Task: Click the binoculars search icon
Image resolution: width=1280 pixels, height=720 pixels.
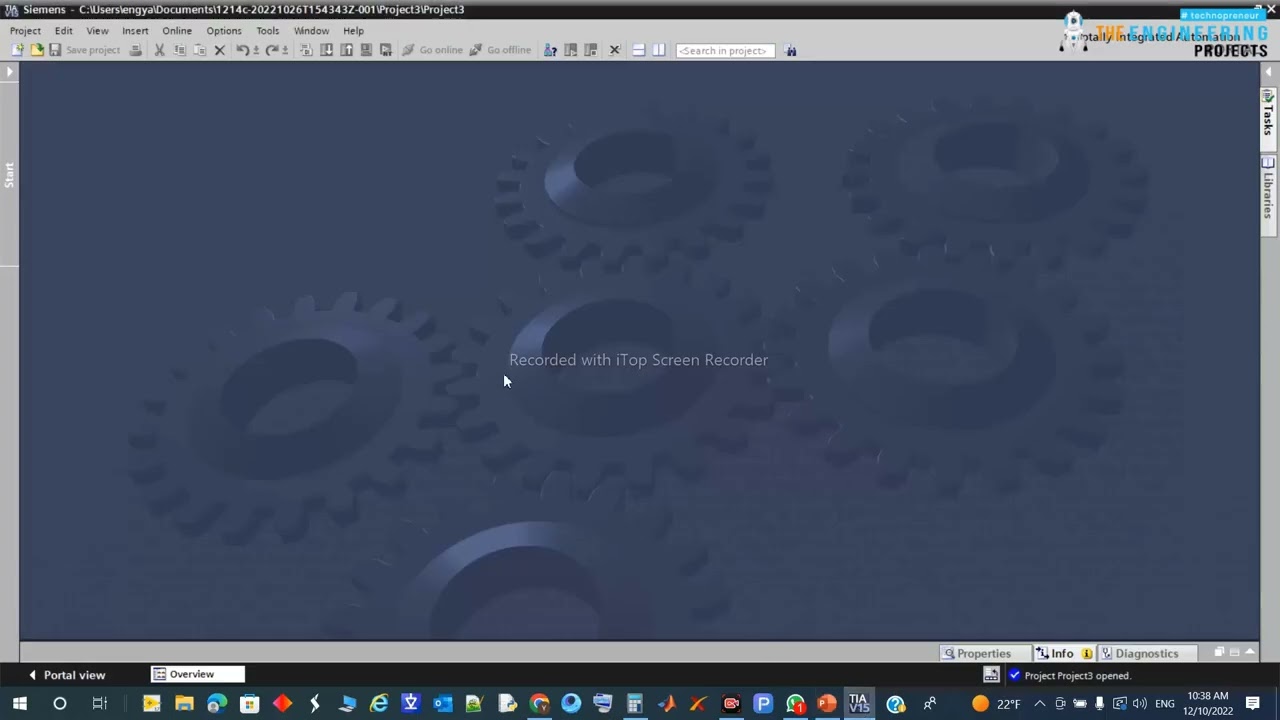Action: coord(791,50)
